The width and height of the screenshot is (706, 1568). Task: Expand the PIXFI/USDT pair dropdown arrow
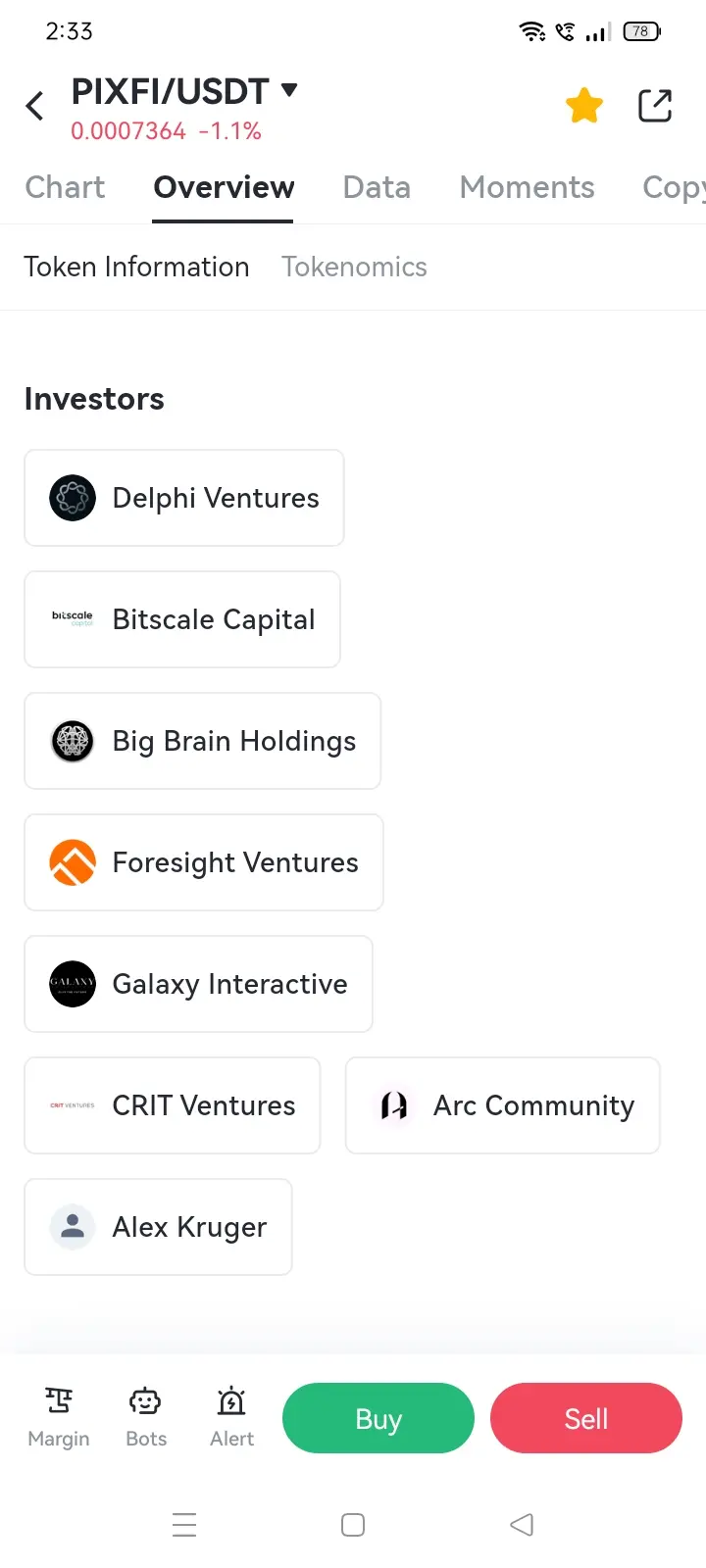pos(289,90)
